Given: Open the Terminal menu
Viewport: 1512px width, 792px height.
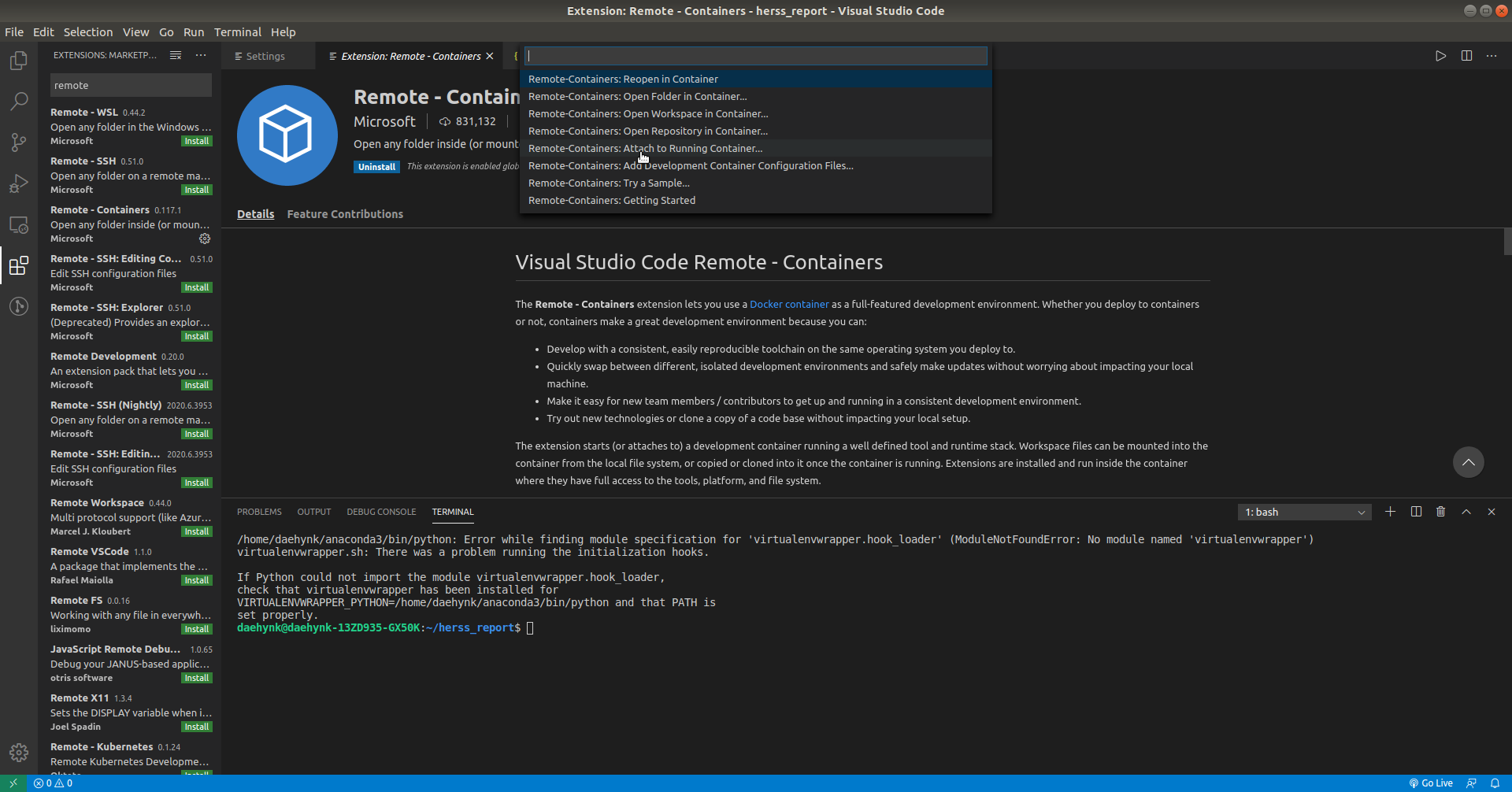Looking at the screenshot, I should click(238, 32).
